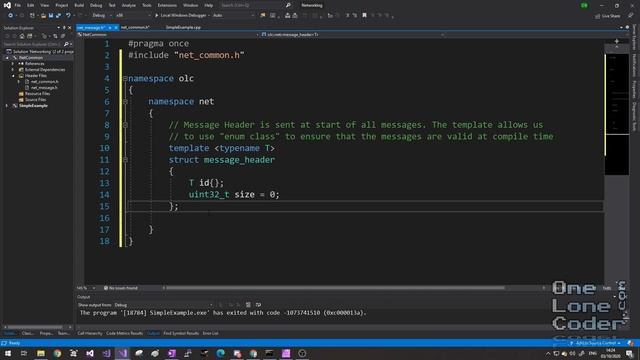Open Show output from Debug dropdown
Viewport: 640px width, 360px height.
(163, 305)
